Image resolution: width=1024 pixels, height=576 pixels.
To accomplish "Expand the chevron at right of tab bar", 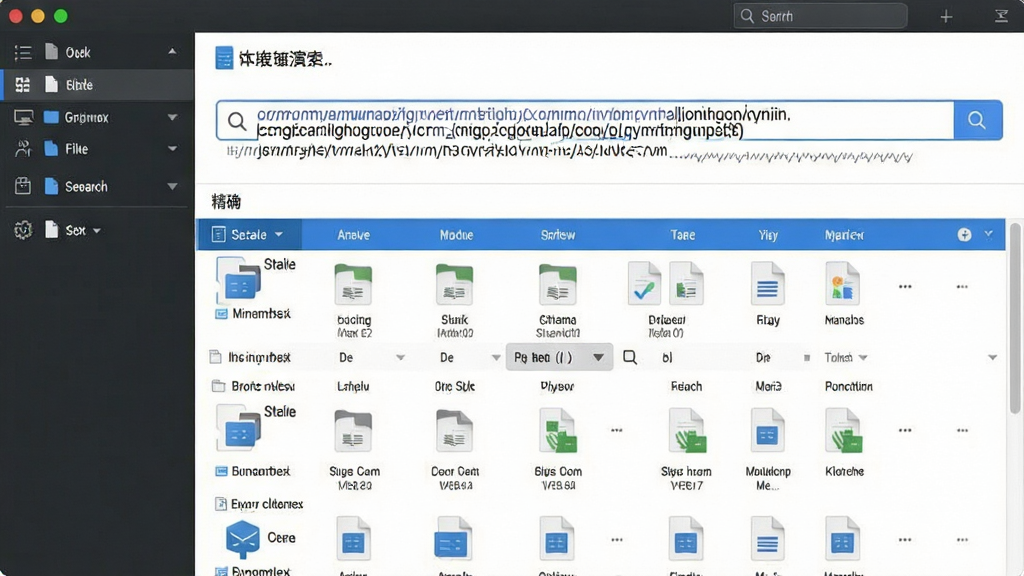I will pos(988,234).
